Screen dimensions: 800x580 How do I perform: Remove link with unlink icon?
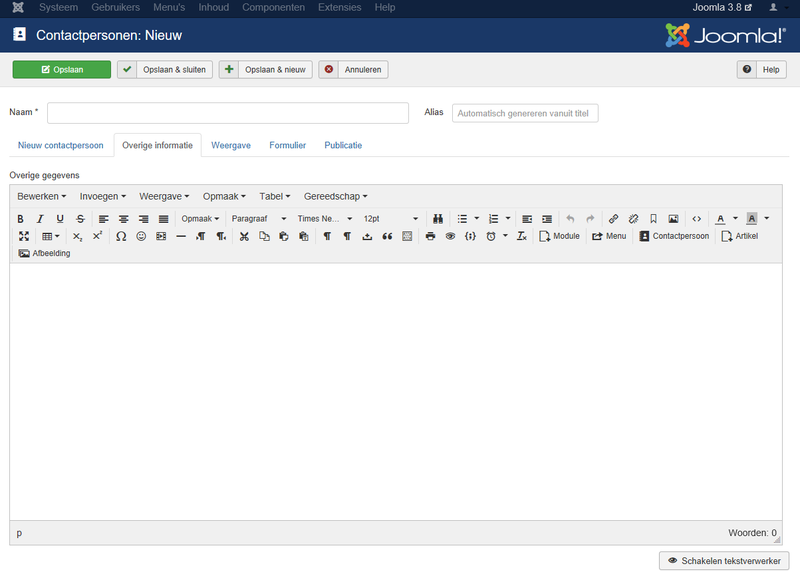pyautogui.click(x=634, y=219)
